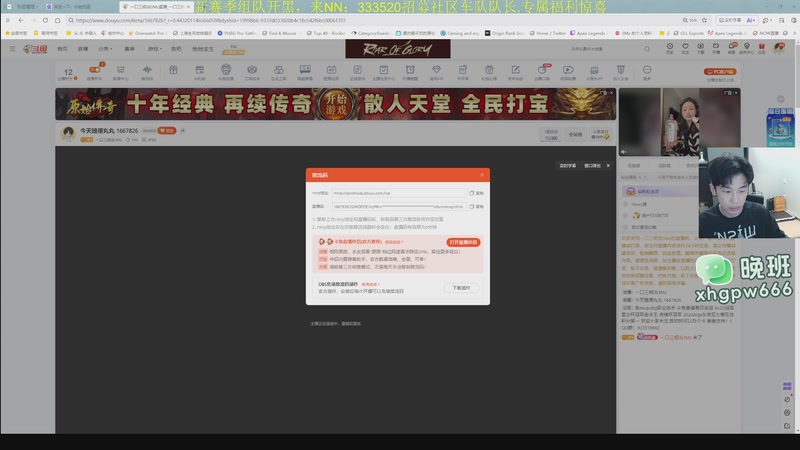Open the Roar of Glory header banner
This screenshot has width=800, height=450.
click(398, 49)
